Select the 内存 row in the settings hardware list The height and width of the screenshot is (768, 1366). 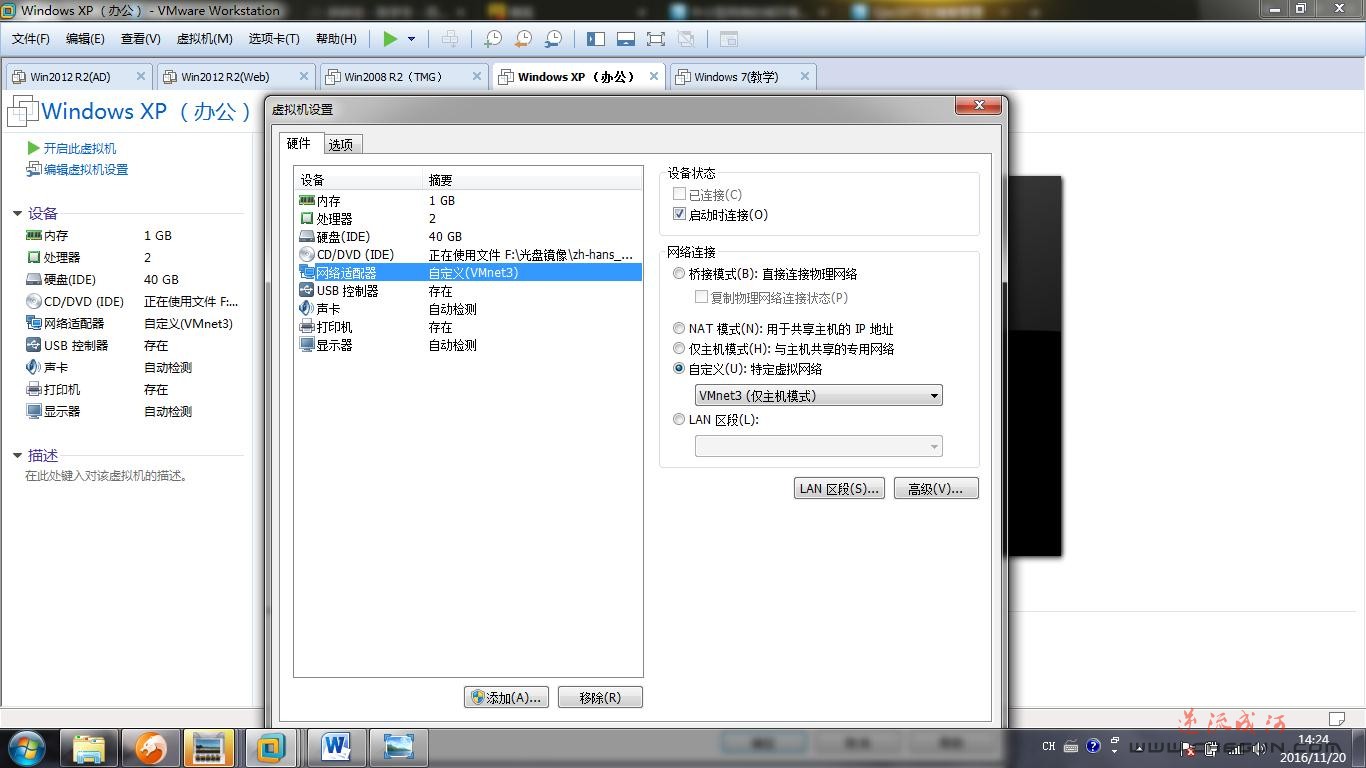tap(468, 201)
